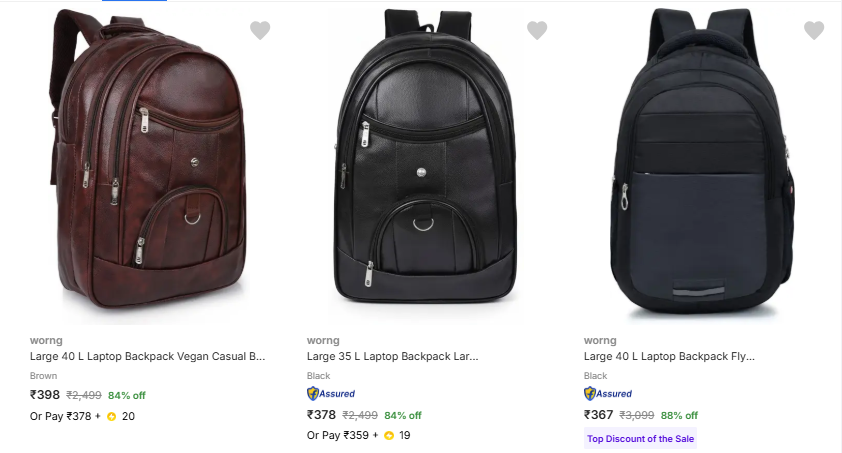This screenshot has width=842, height=453.
Task: Click the worng brand above the brown backpack title
Action: point(45,340)
